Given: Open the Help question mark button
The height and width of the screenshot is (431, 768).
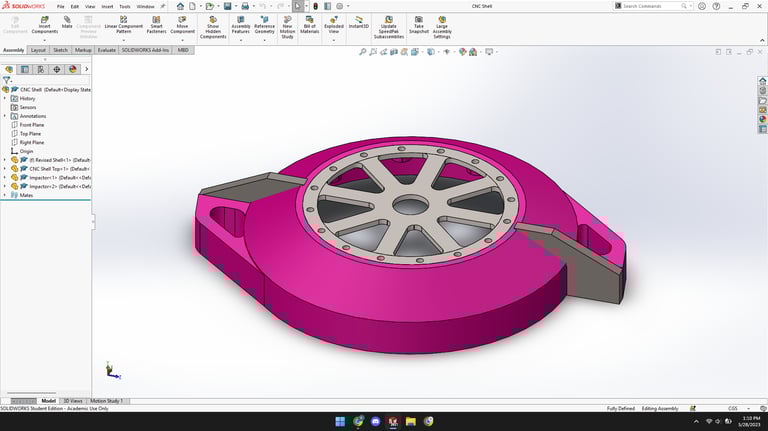Looking at the screenshot, I should [716, 6].
